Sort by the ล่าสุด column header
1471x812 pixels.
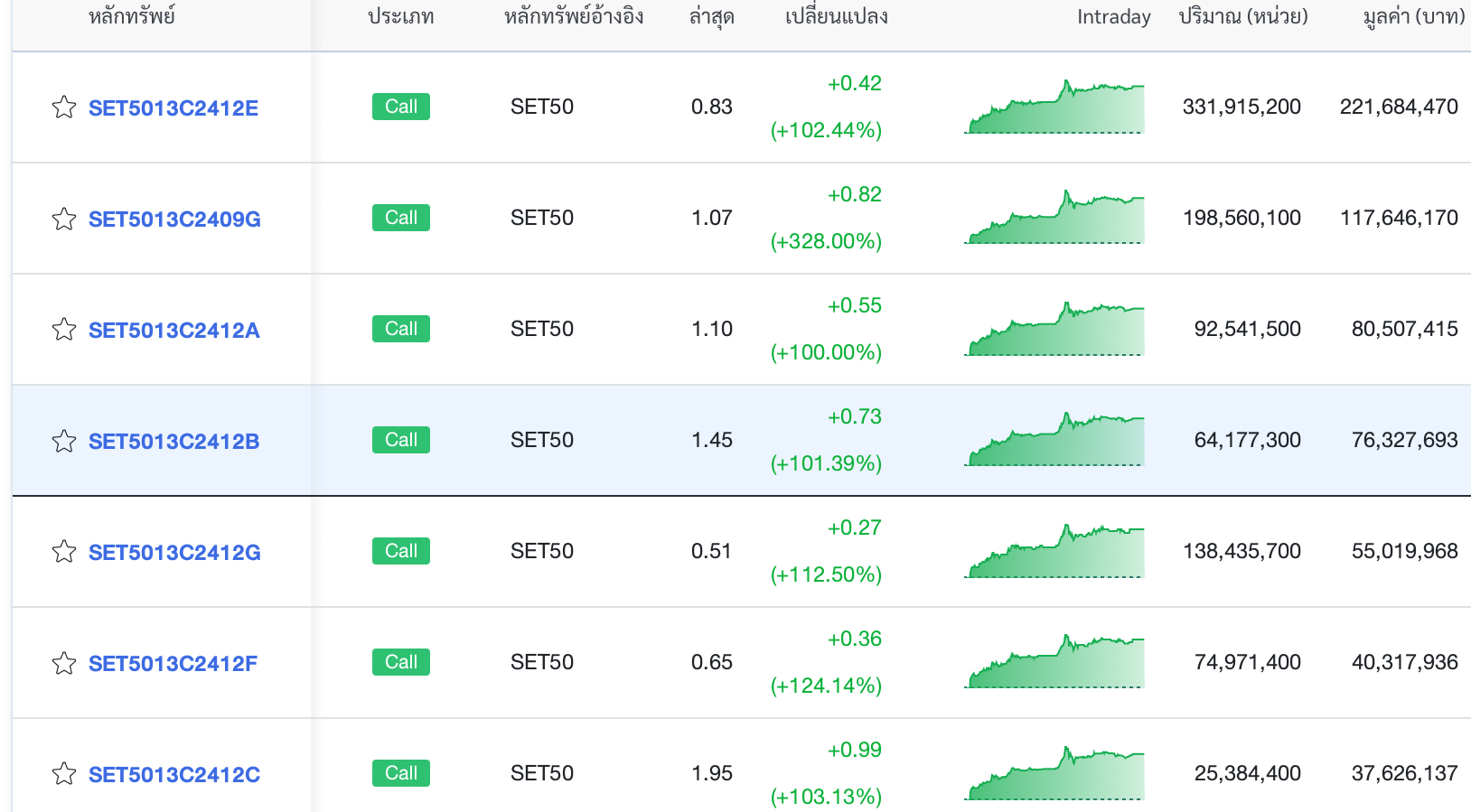click(712, 16)
